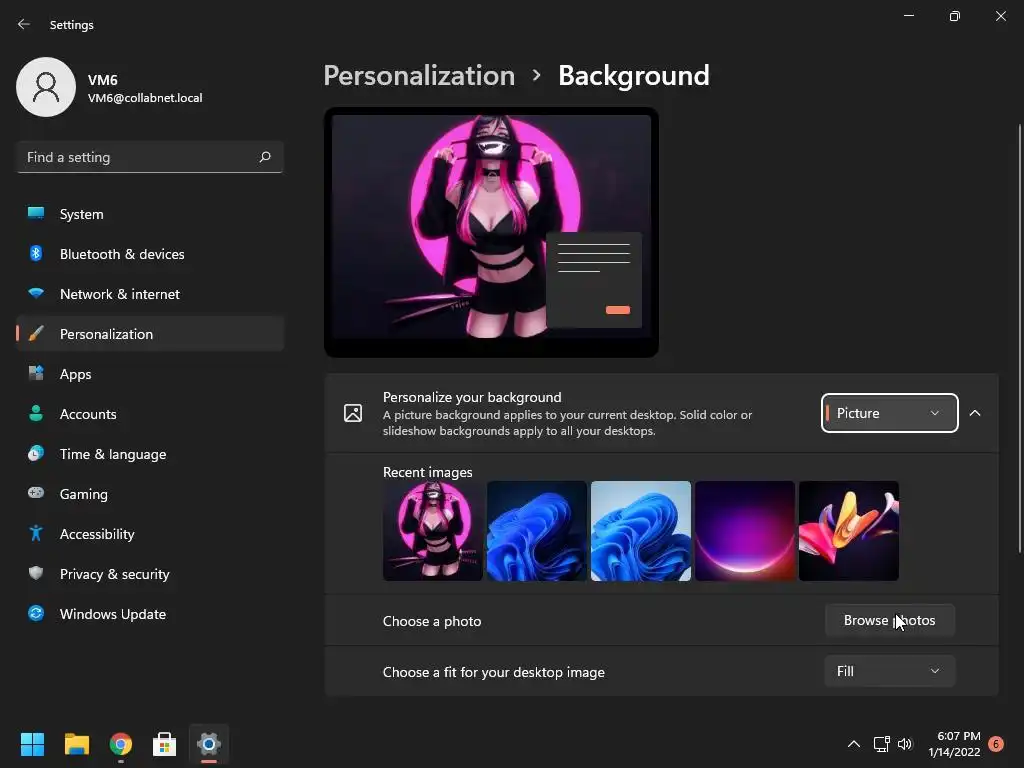Open System settings

tap(150, 214)
